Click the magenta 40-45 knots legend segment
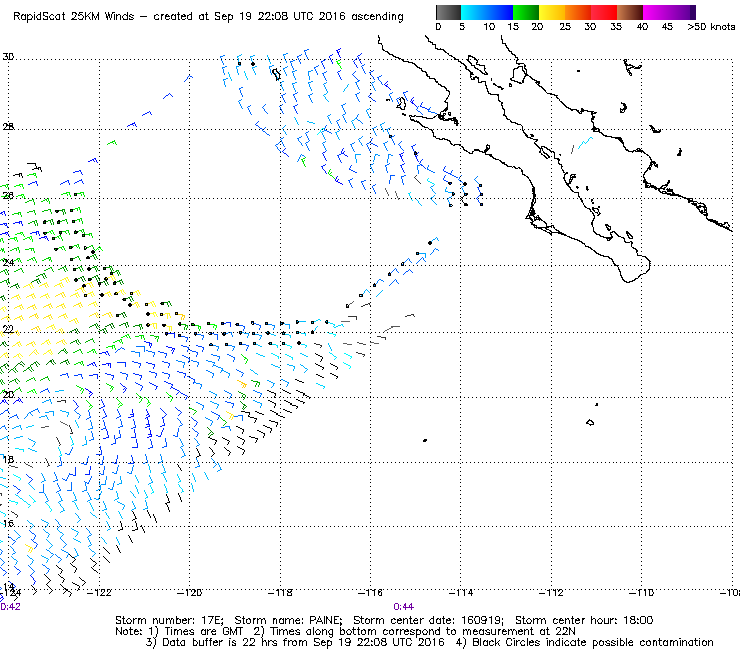 pyautogui.click(x=656, y=12)
